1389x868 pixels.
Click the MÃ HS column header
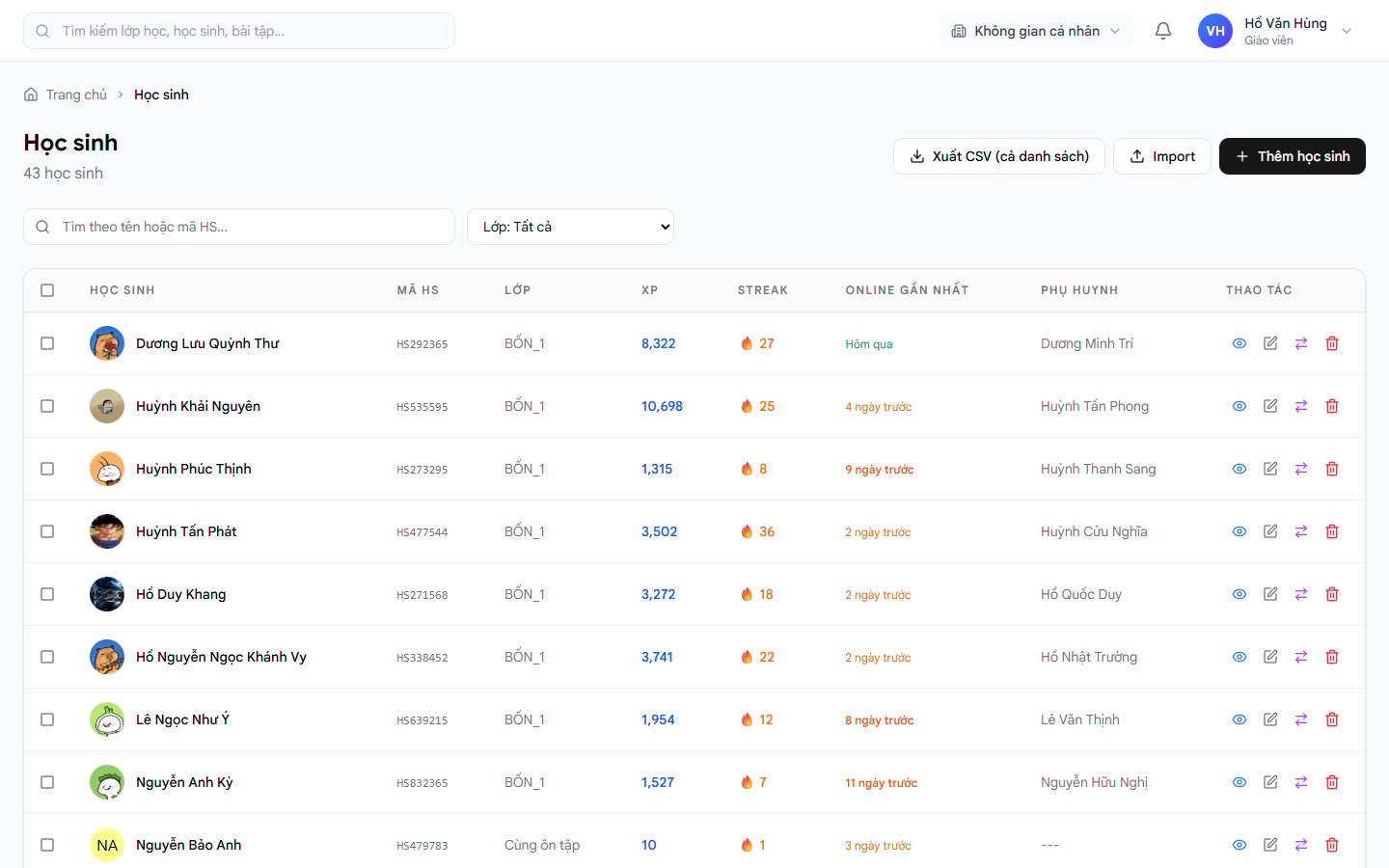click(x=418, y=290)
